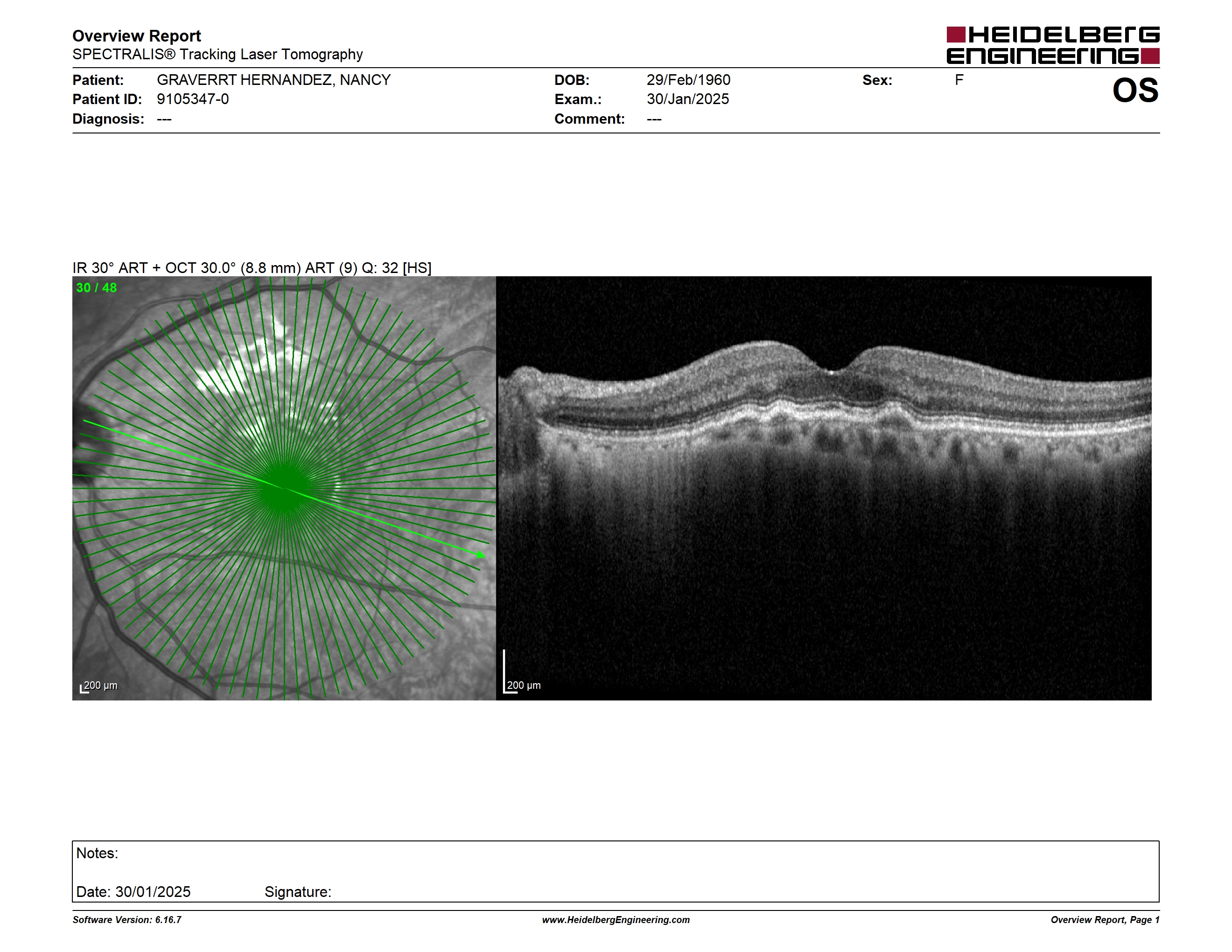
Task: Click Overview Report, Page 1 footer
Action: 1105,920
